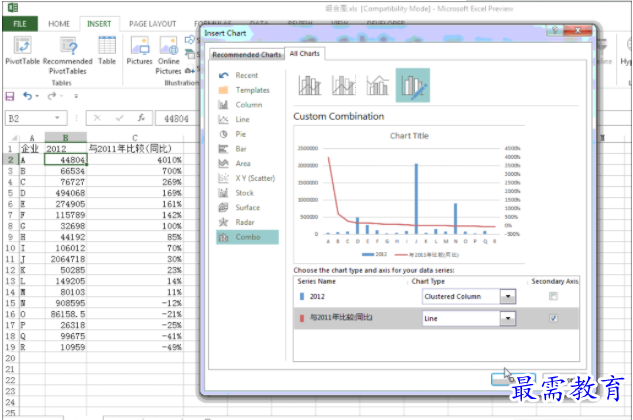Switch to All Charts tab
Screen dimensions: 633x420
(x=305, y=53)
